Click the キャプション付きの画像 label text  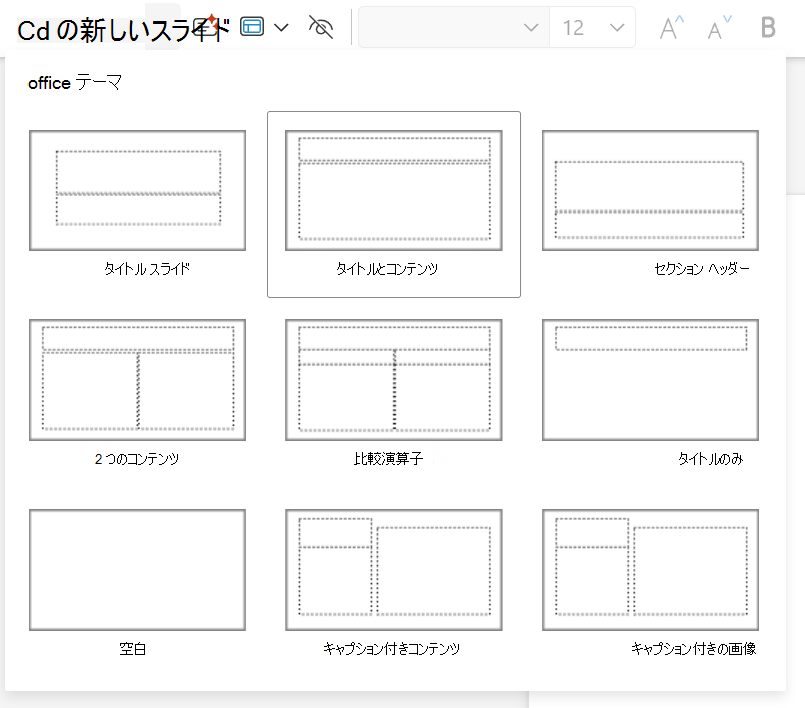coord(694,649)
